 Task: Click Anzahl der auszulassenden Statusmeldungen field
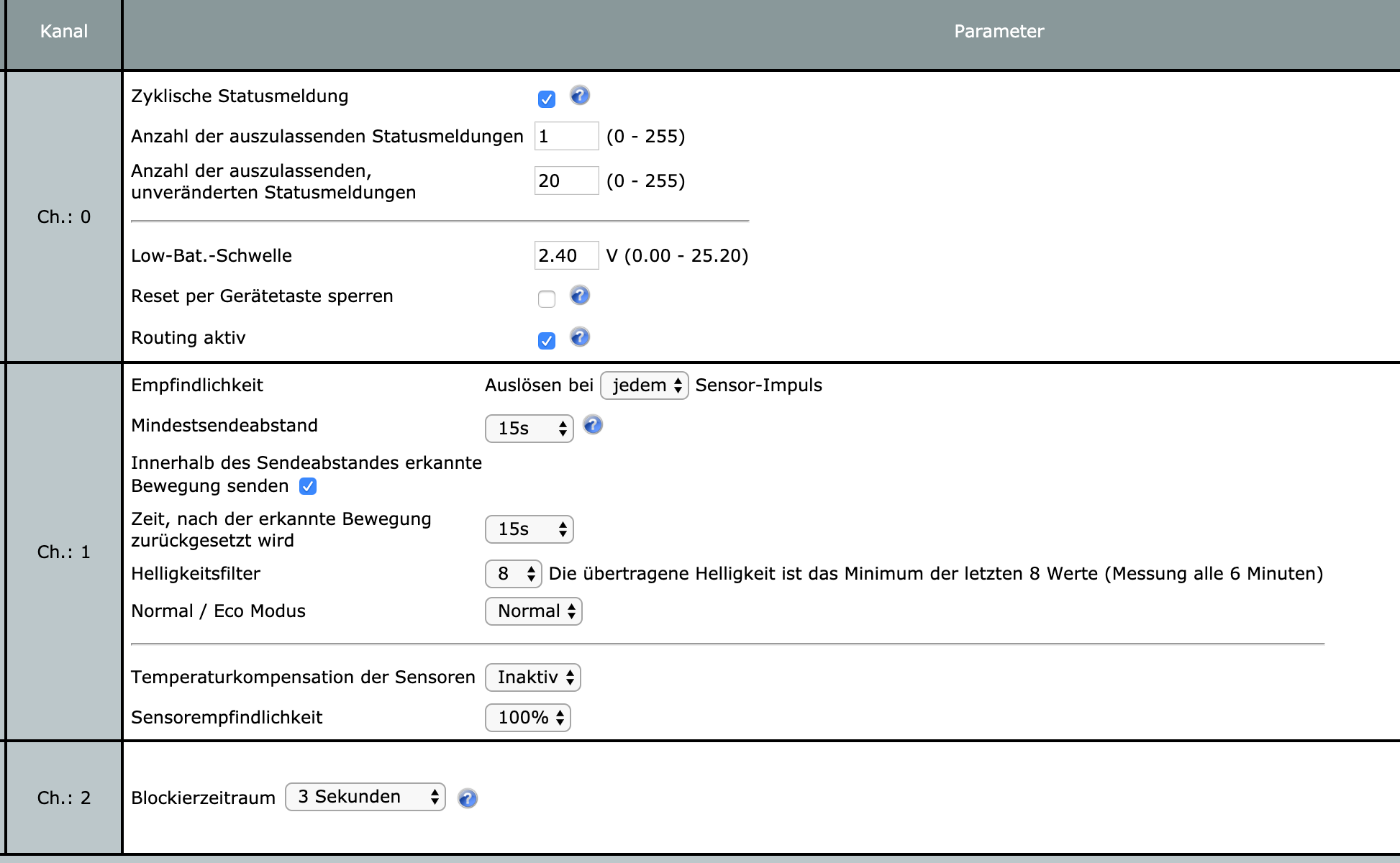[567, 136]
